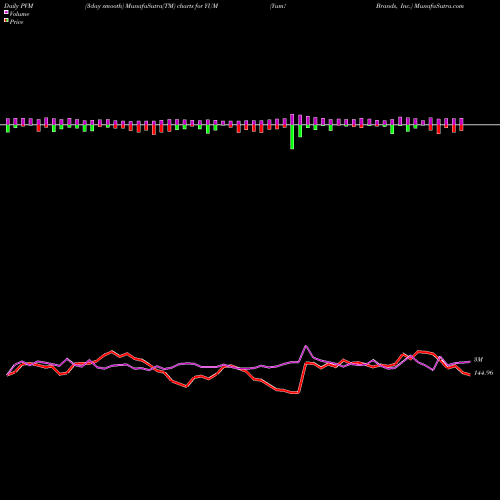The width and height of the screenshot is (500, 500).
Task: Click the red-green Price legend swatch
Action: (x=6, y=21)
